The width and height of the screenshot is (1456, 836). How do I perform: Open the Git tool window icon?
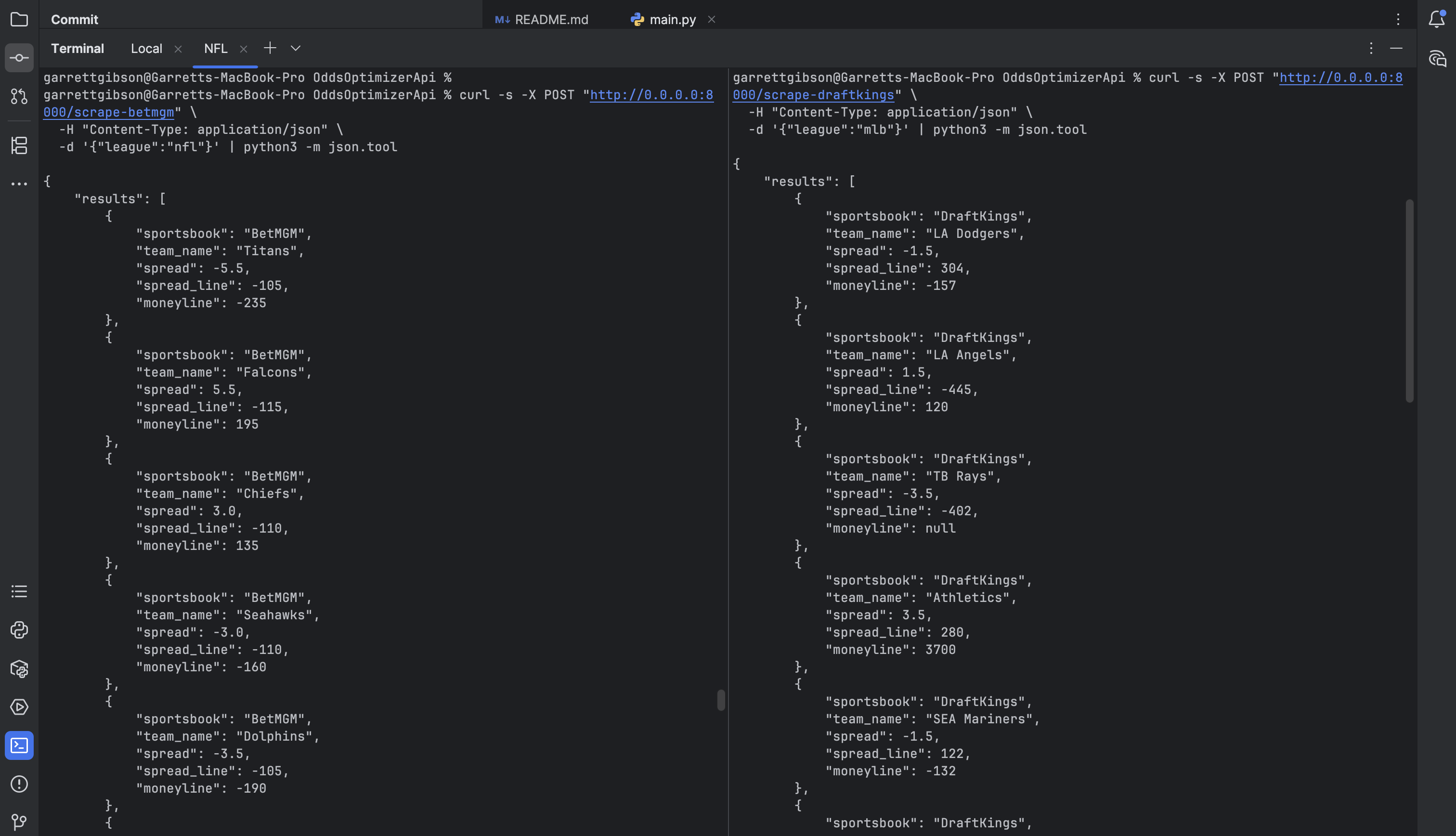click(19, 822)
